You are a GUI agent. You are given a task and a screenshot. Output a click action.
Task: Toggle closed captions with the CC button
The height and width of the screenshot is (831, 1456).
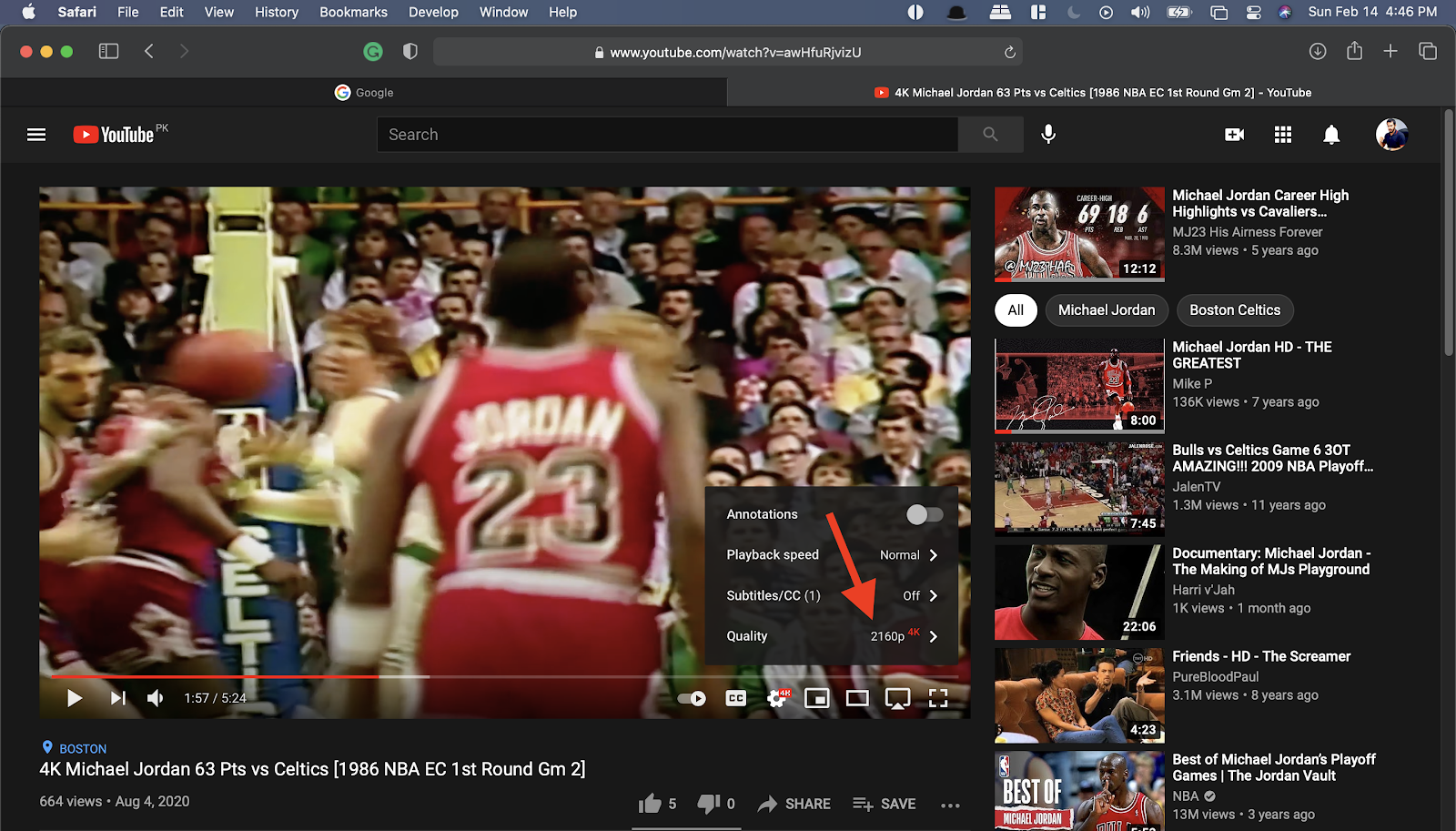tap(736, 698)
